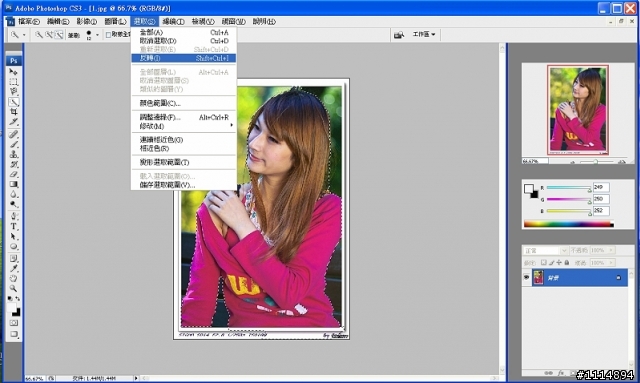The height and width of the screenshot is (383, 640).
Task: Select the History Brush tool
Action: [13, 164]
